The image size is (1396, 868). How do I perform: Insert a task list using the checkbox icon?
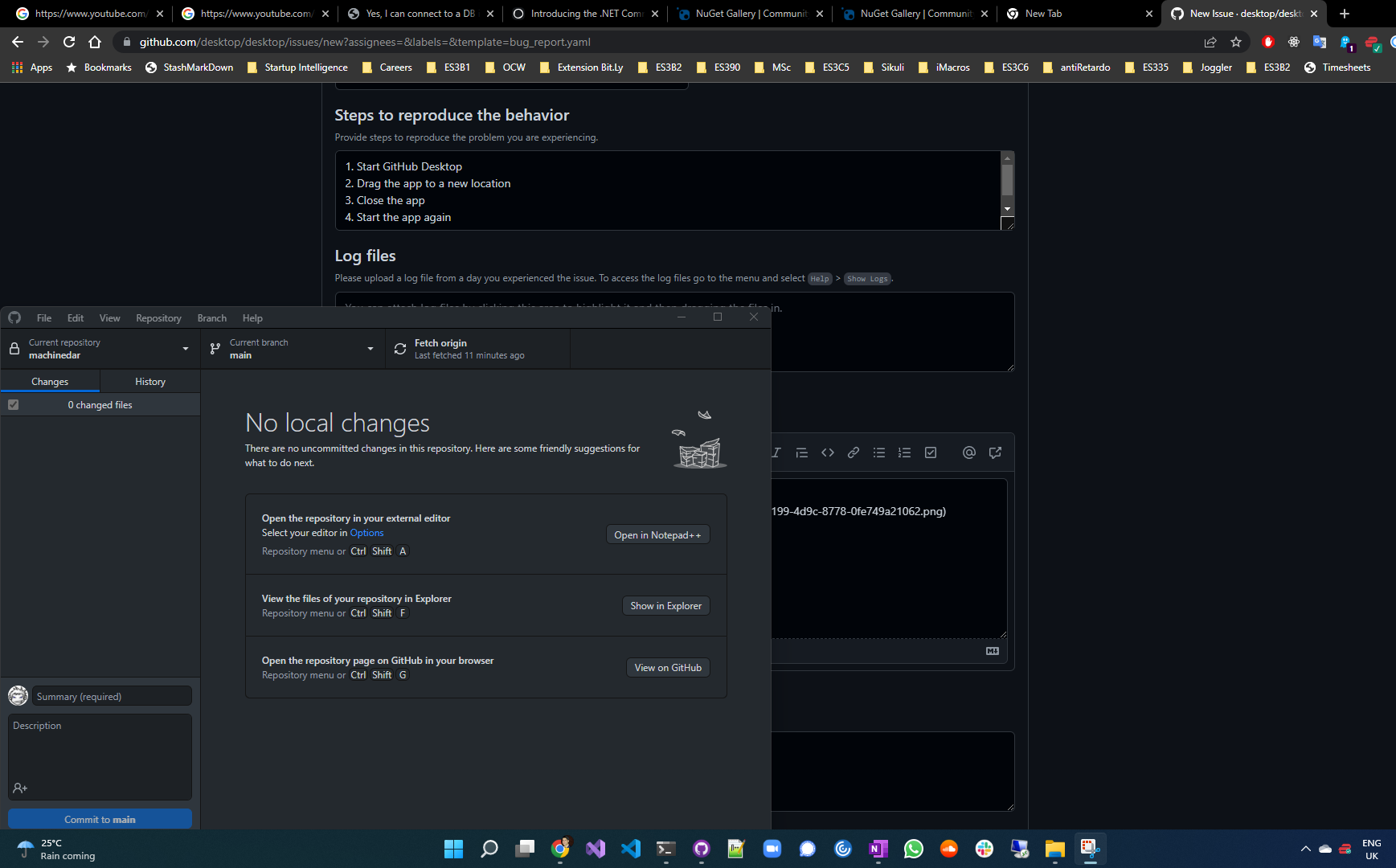[930, 452]
